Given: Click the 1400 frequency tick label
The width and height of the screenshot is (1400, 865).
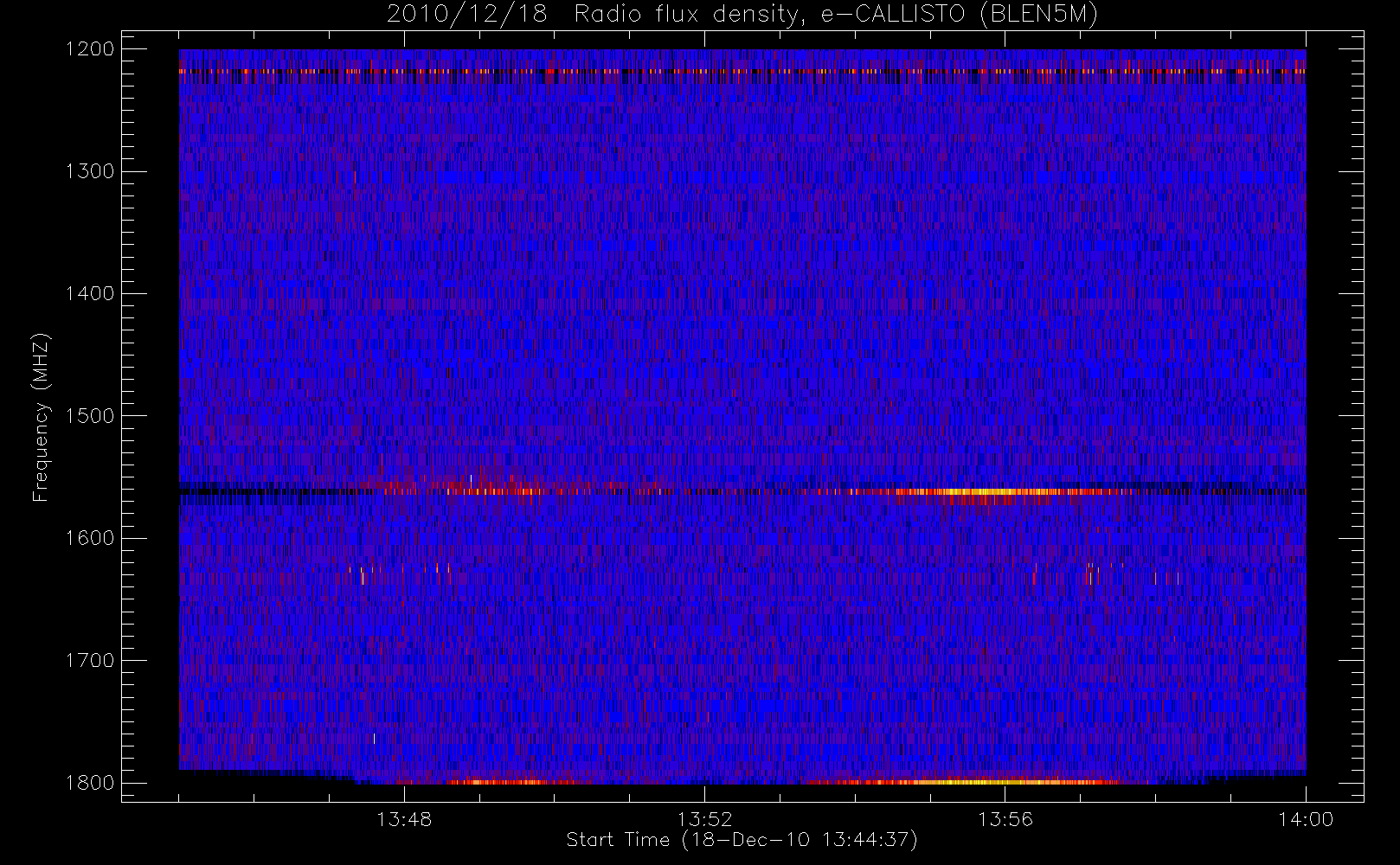Looking at the screenshot, I should pyautogui.click(x=90, y=293).
